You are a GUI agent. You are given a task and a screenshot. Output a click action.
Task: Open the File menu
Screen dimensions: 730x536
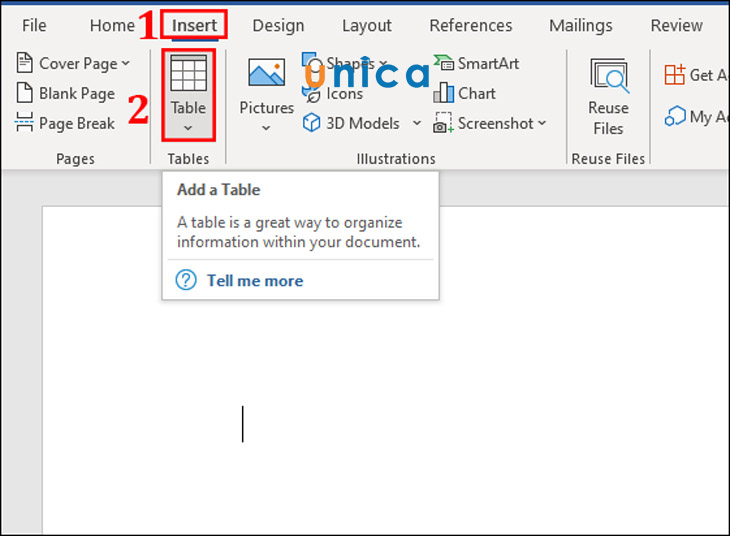tap(34, 25)
